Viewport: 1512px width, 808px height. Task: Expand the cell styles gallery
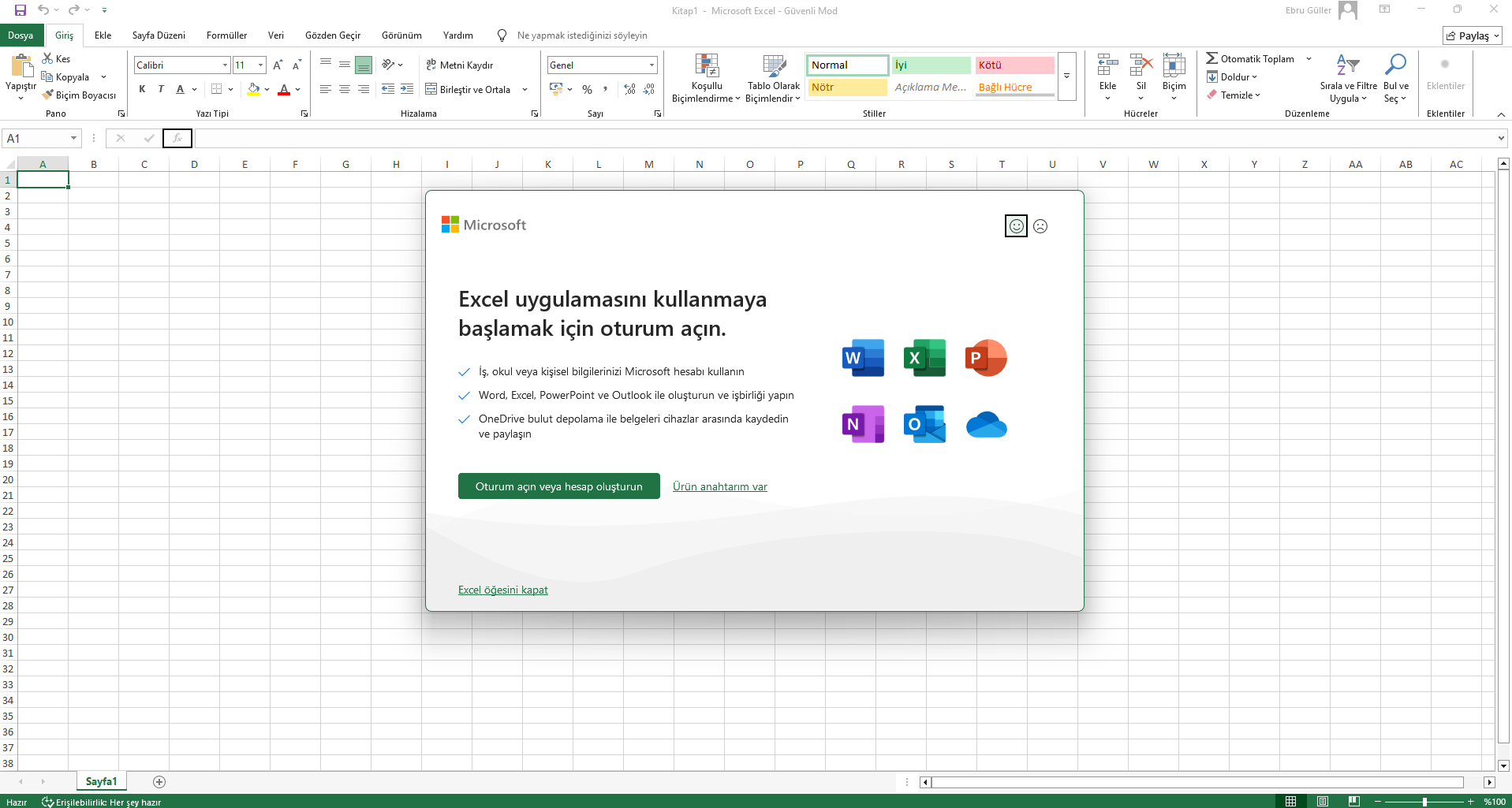click(1066, 76)
